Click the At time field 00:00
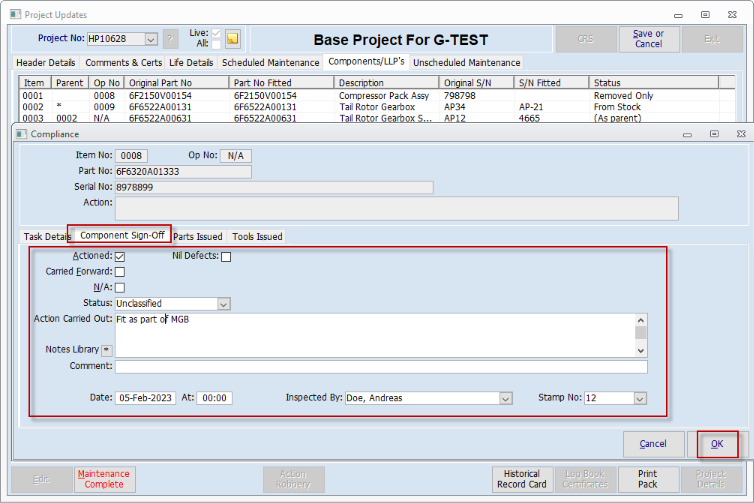This screenshot has width=754, height=503. [214, 398]
